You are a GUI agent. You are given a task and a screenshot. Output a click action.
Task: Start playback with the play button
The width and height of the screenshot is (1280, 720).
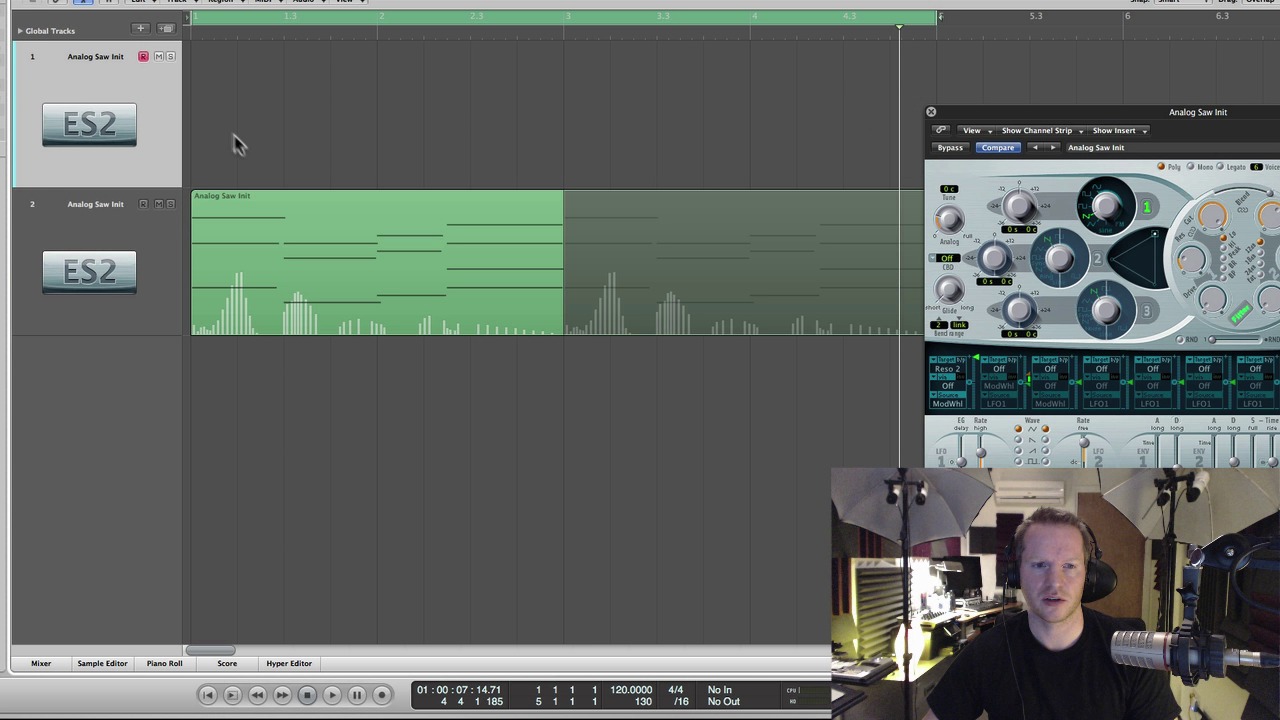[x=332, y=695]
